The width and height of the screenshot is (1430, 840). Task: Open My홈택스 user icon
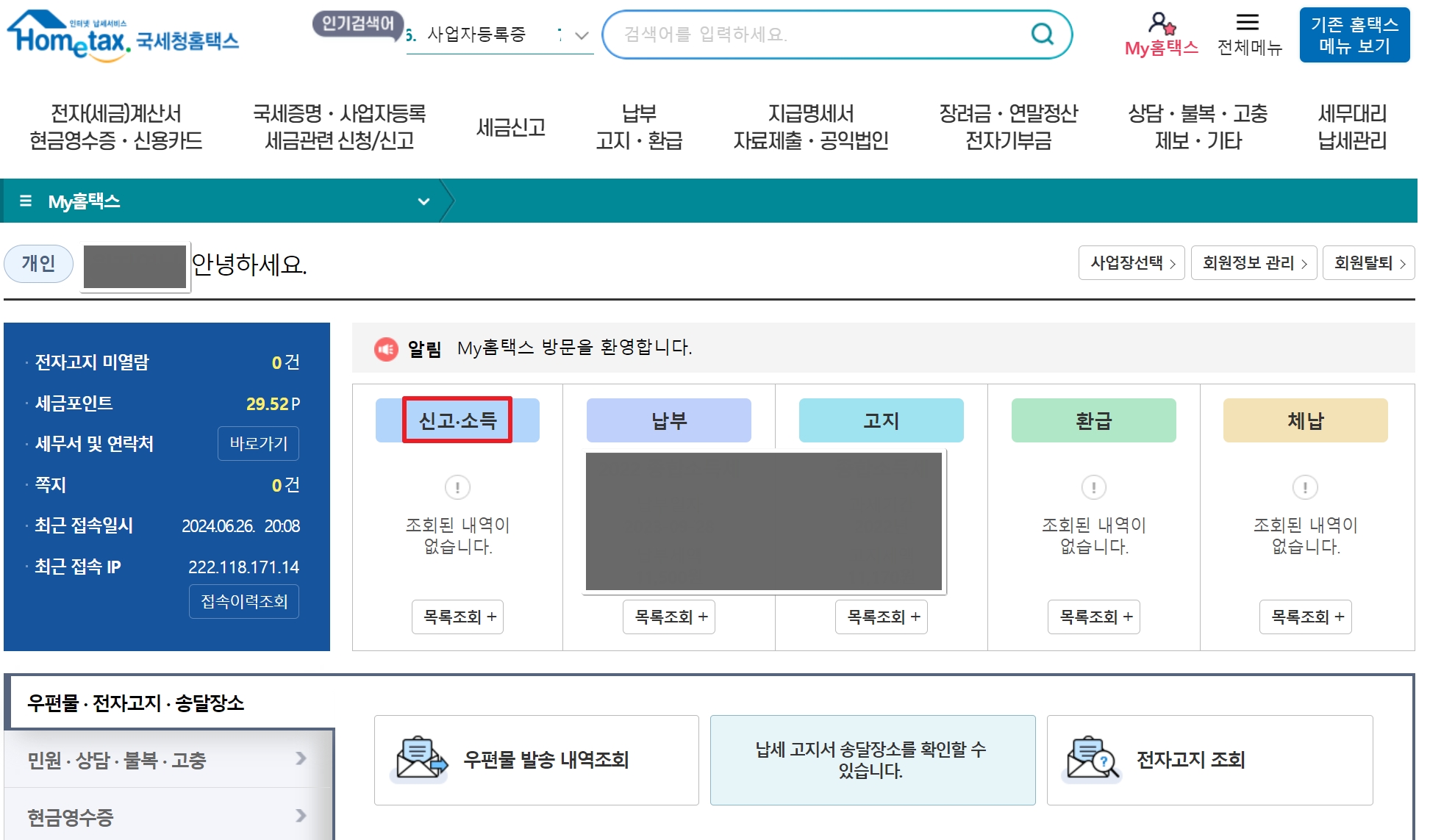(1161, 24)
